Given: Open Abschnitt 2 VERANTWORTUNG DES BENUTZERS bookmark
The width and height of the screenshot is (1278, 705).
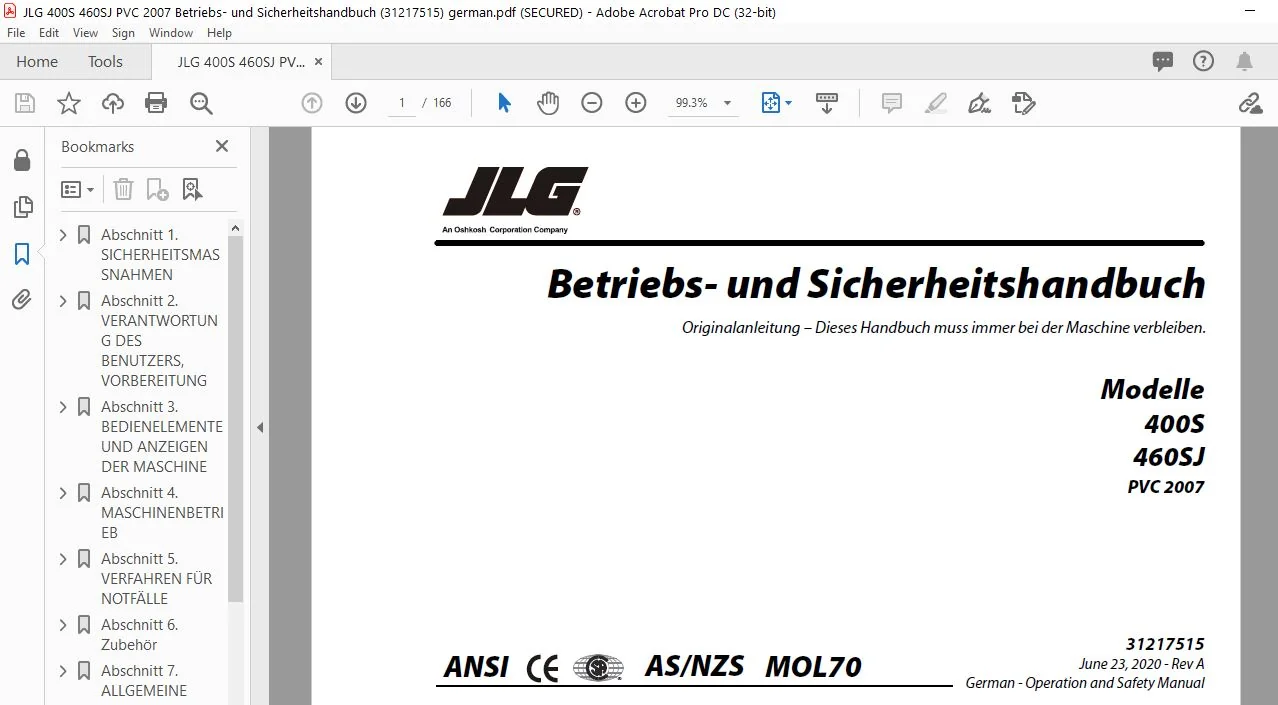Looking at the screenshot, I should [159, 341].
